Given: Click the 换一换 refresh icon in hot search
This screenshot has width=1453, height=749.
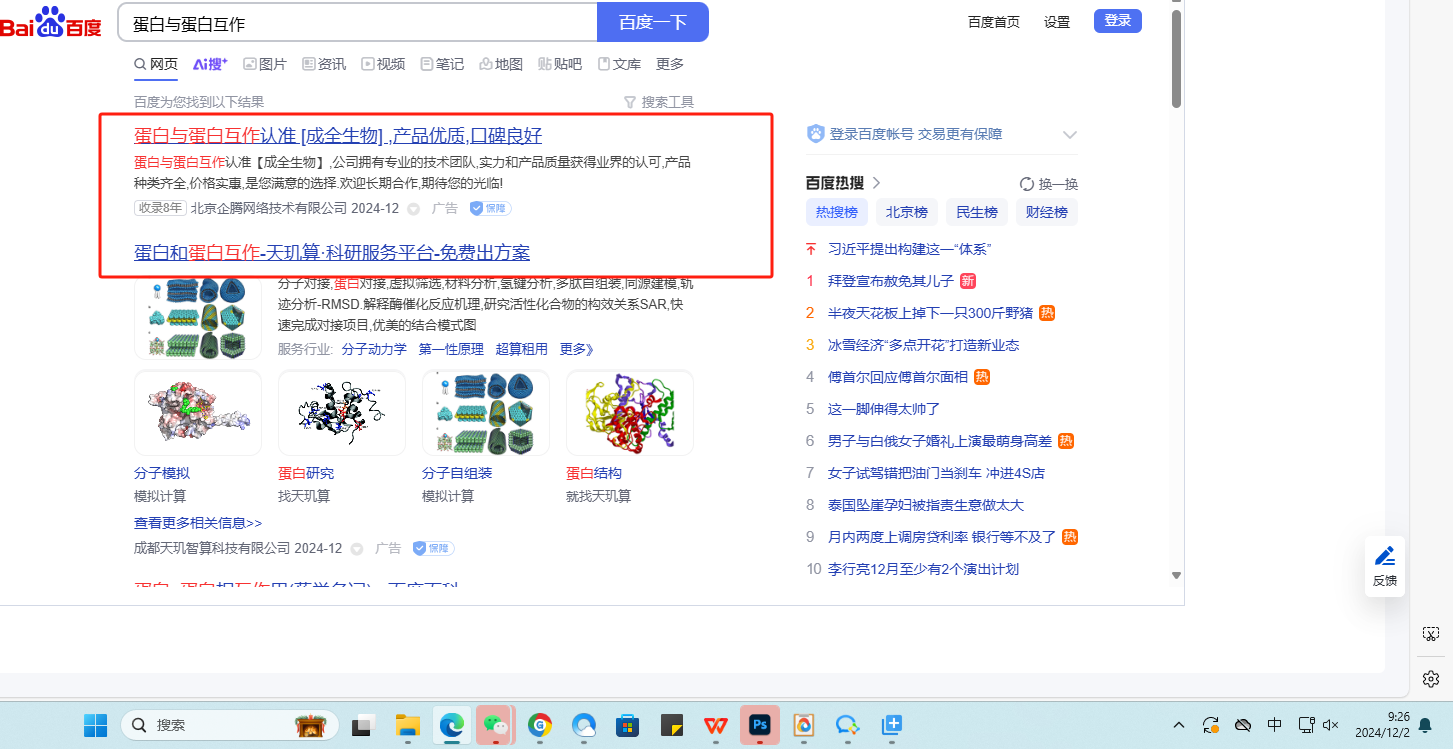Looking at the screenshot, I should click(x=1026, y=184).
